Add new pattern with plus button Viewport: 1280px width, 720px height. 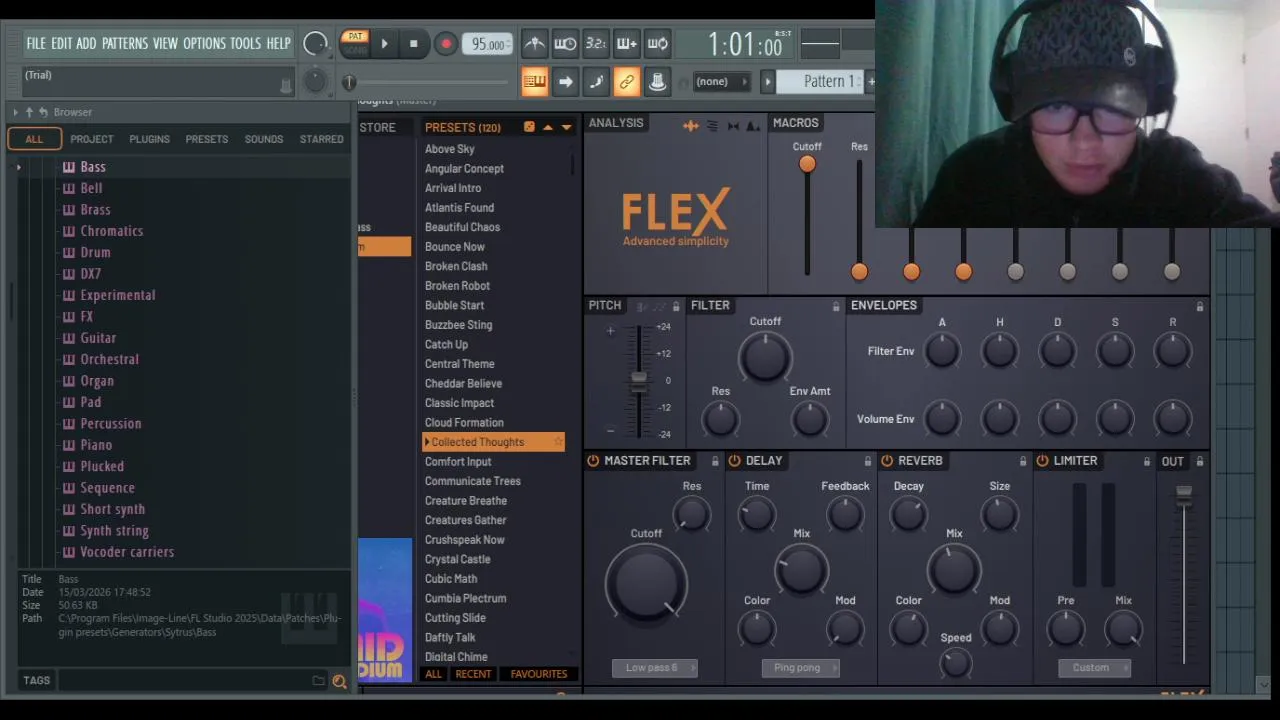coord(870,82)
